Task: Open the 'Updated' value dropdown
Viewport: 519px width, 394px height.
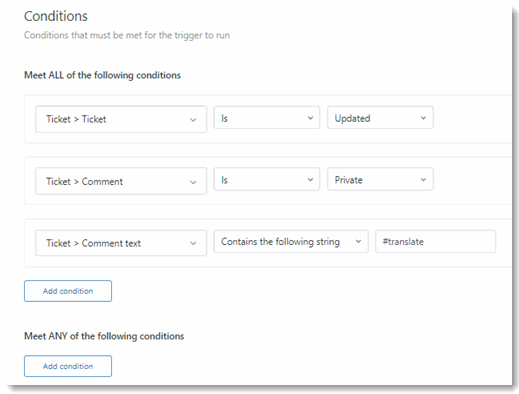Action: click(380, 118)
